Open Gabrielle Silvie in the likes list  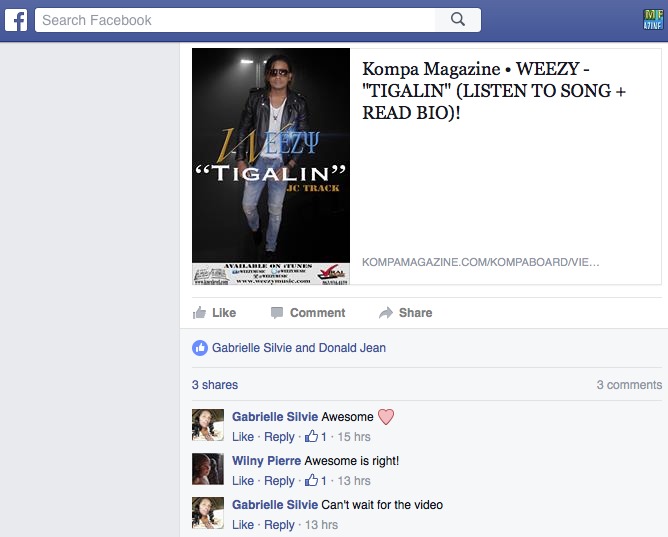coord(252,348)
